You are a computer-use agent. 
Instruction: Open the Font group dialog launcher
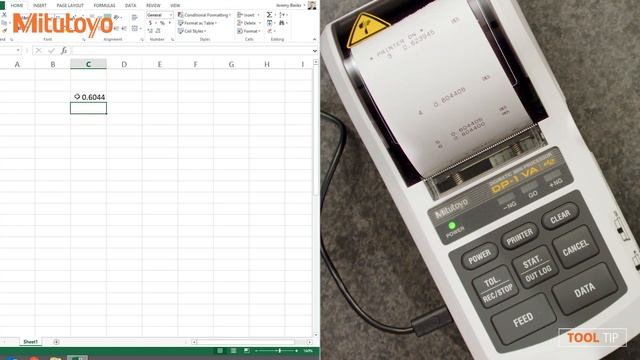click(84, 40)
